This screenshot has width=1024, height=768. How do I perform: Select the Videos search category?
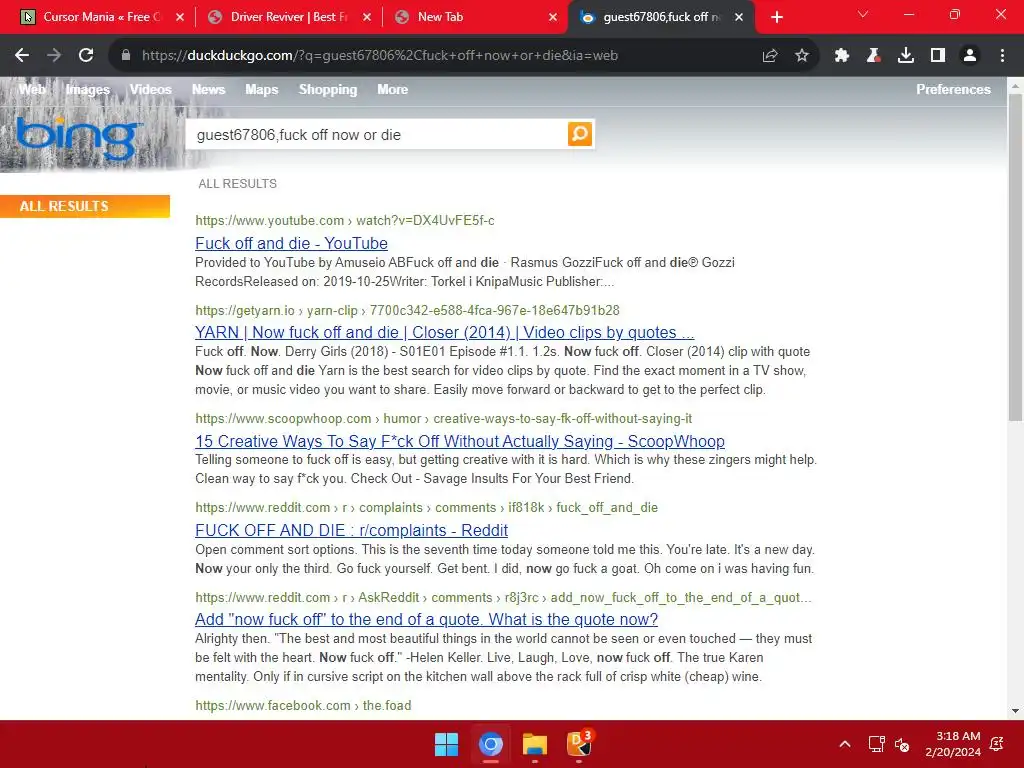pyautogui.click(x=150, y=89)
